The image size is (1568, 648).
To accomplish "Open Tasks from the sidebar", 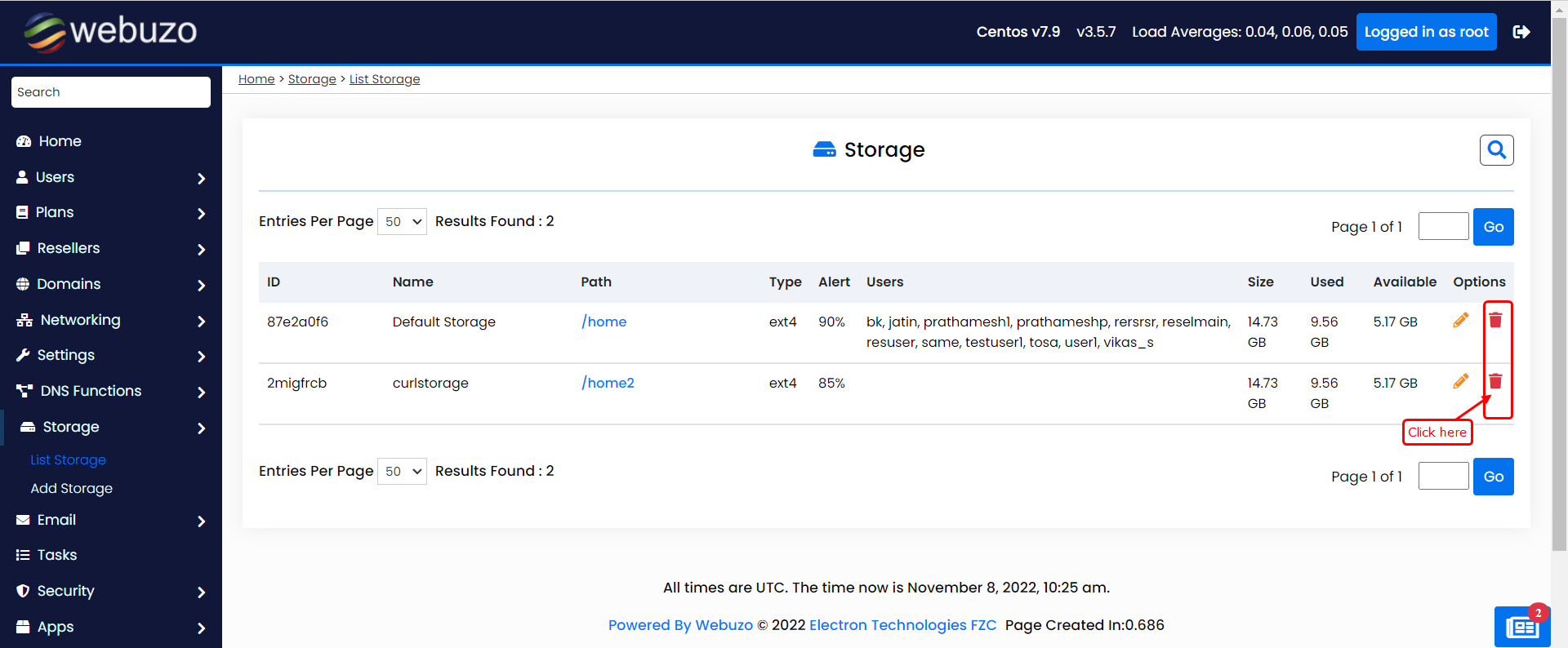I will click(x=57, y=555).
